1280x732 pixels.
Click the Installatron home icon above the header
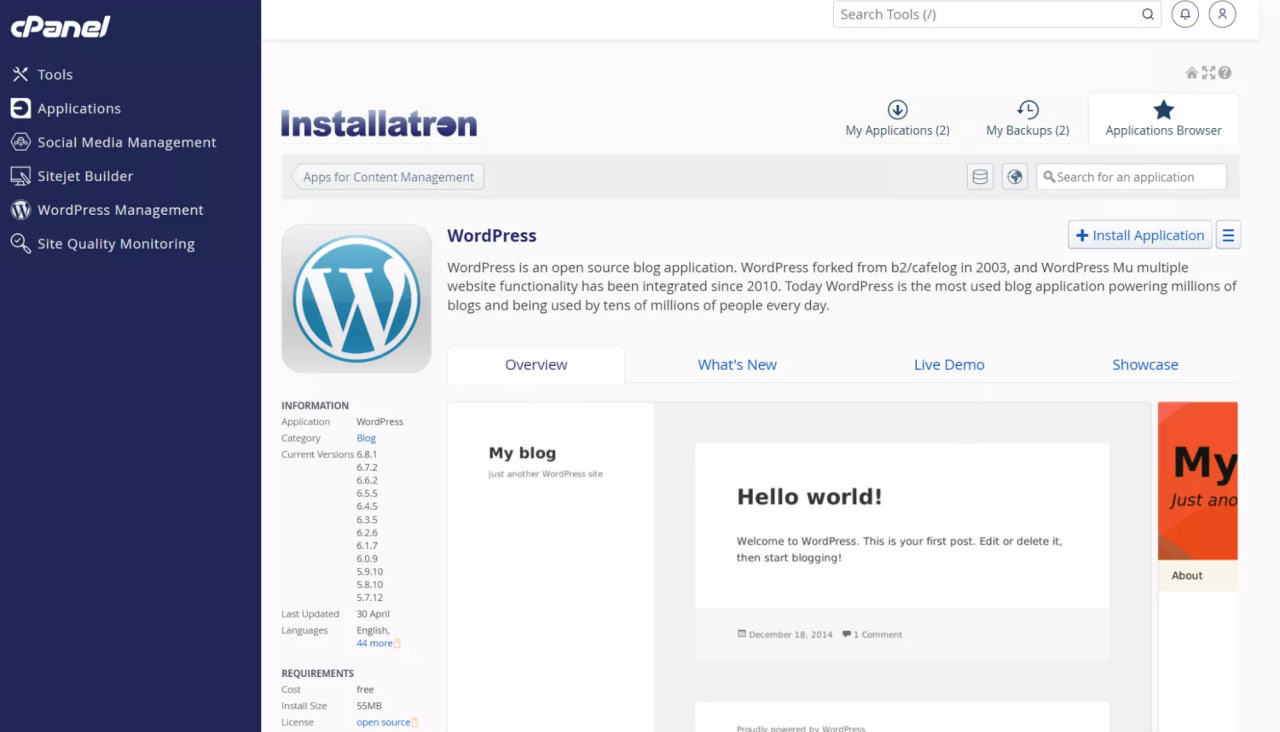tap(1190, 72)
